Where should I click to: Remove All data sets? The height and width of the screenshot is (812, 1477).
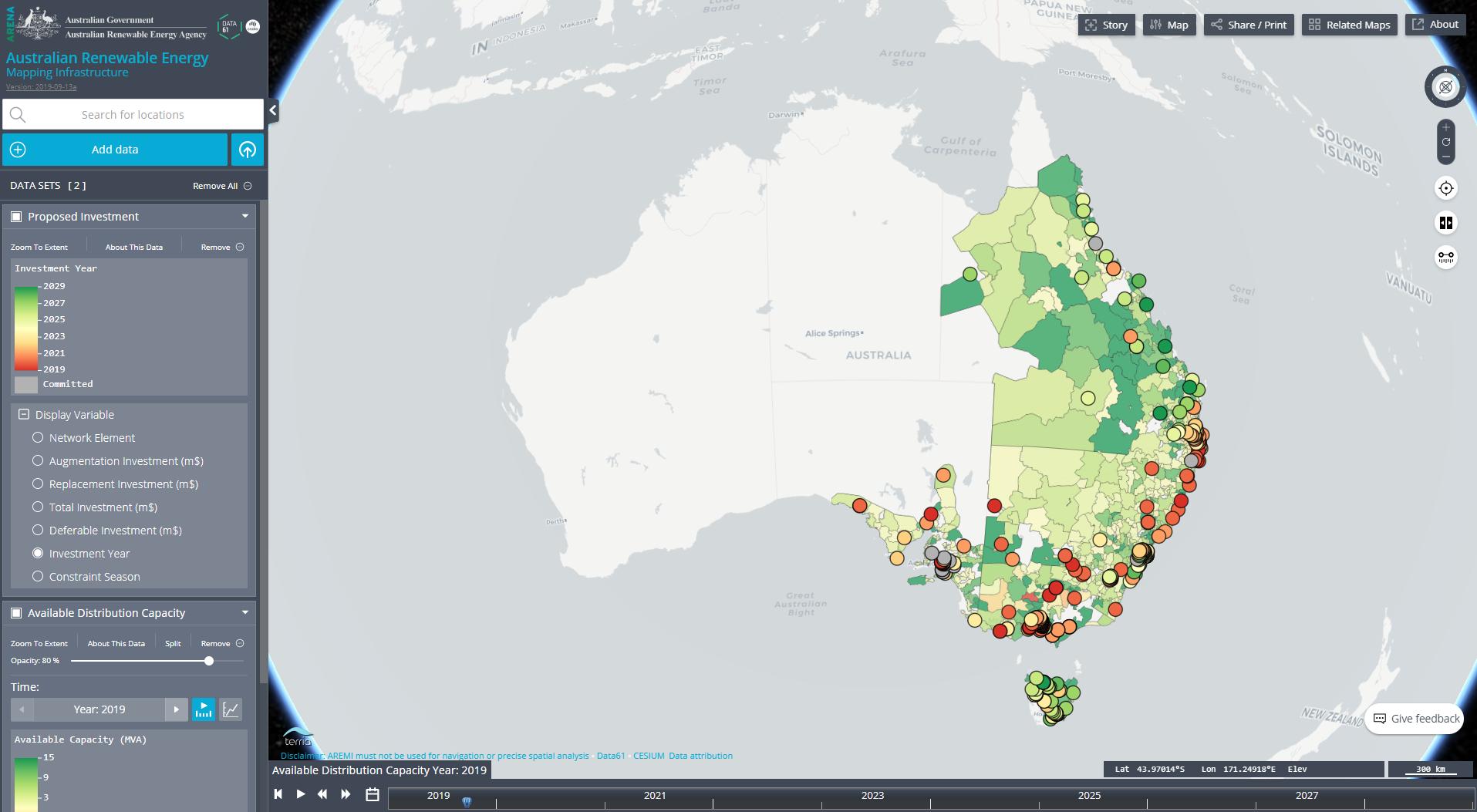tap(222, 186)
